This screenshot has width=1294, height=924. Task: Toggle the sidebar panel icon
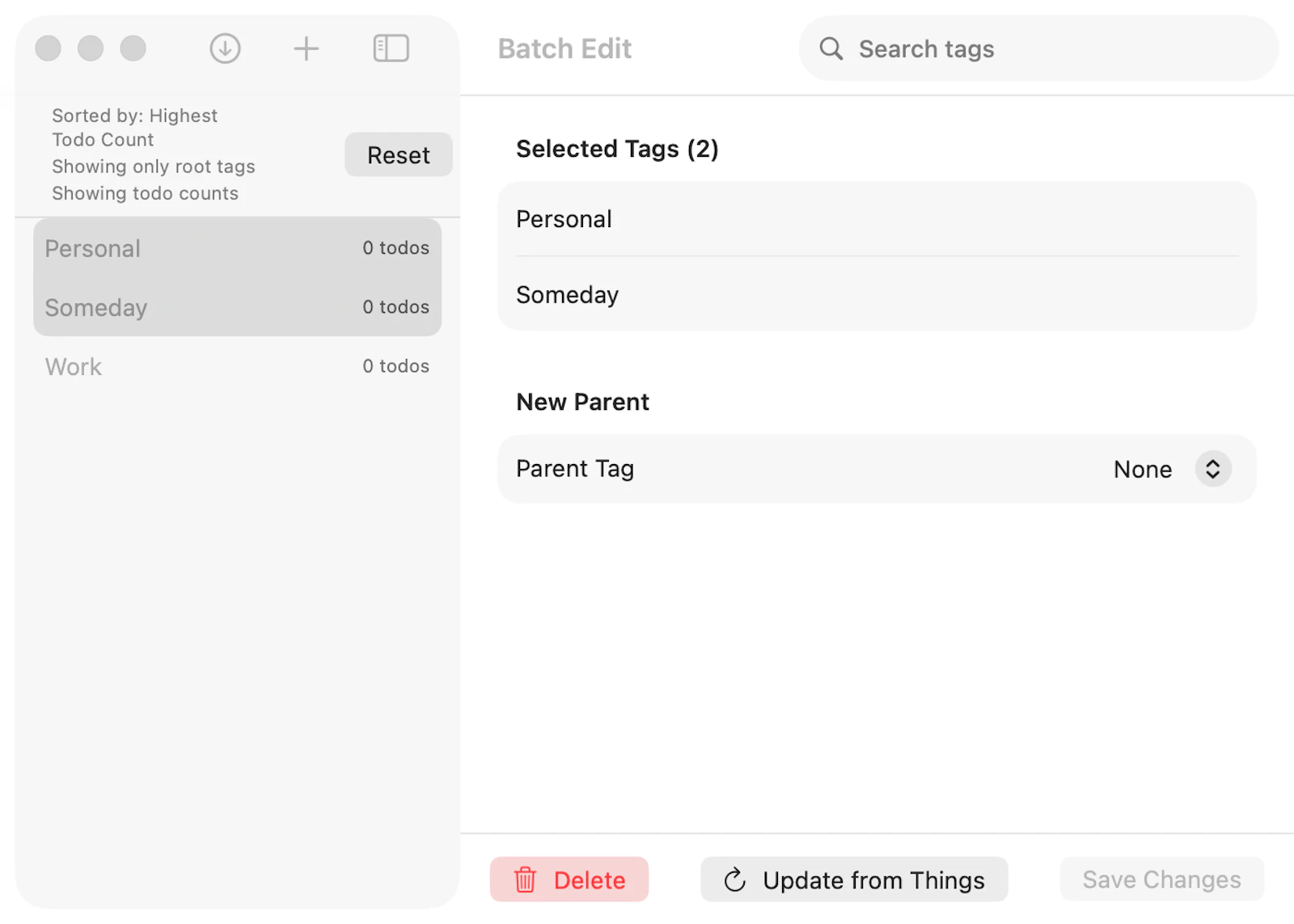pos(391,49)
